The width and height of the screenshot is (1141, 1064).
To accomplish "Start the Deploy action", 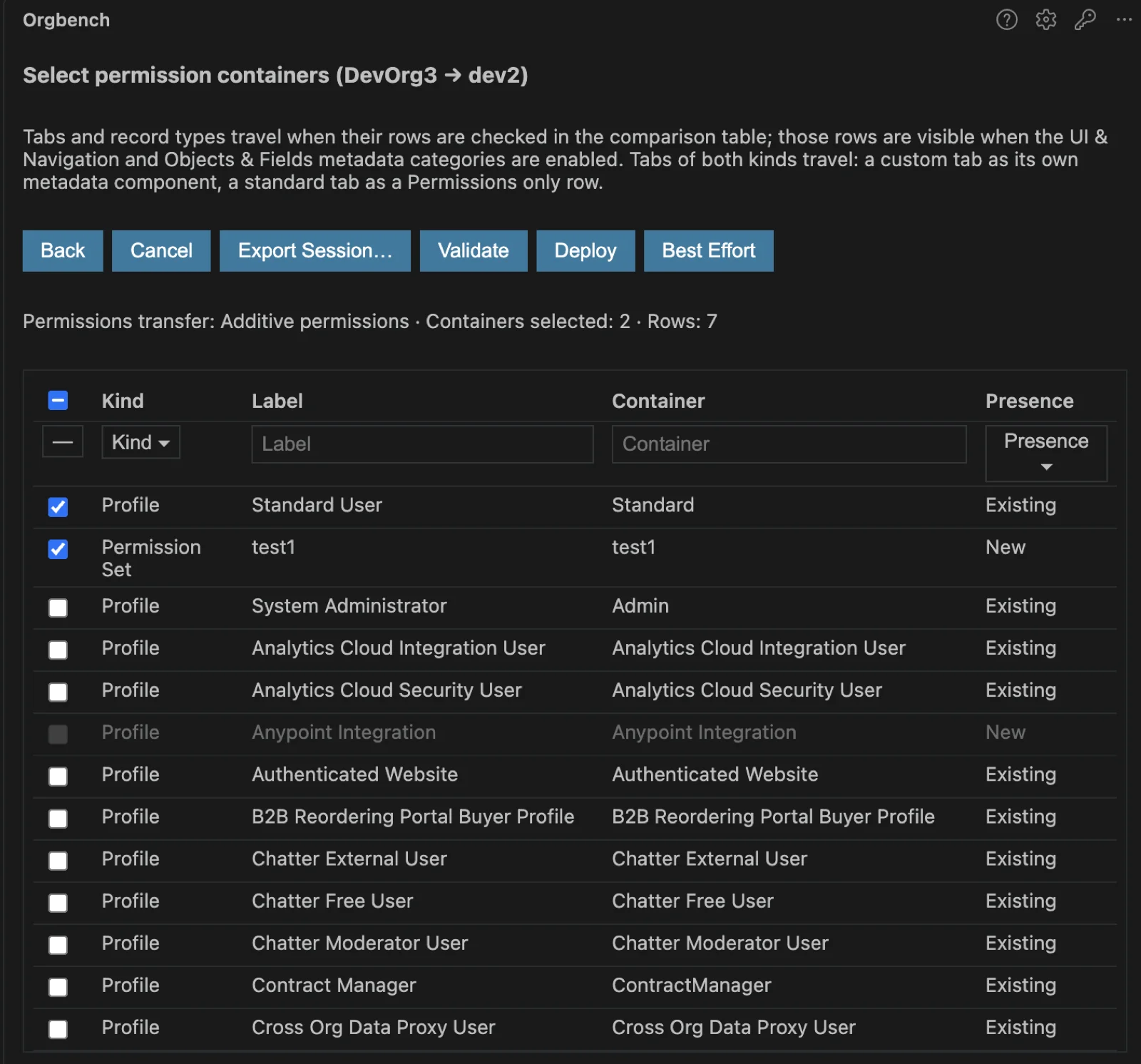I will [x=585, y=250].
